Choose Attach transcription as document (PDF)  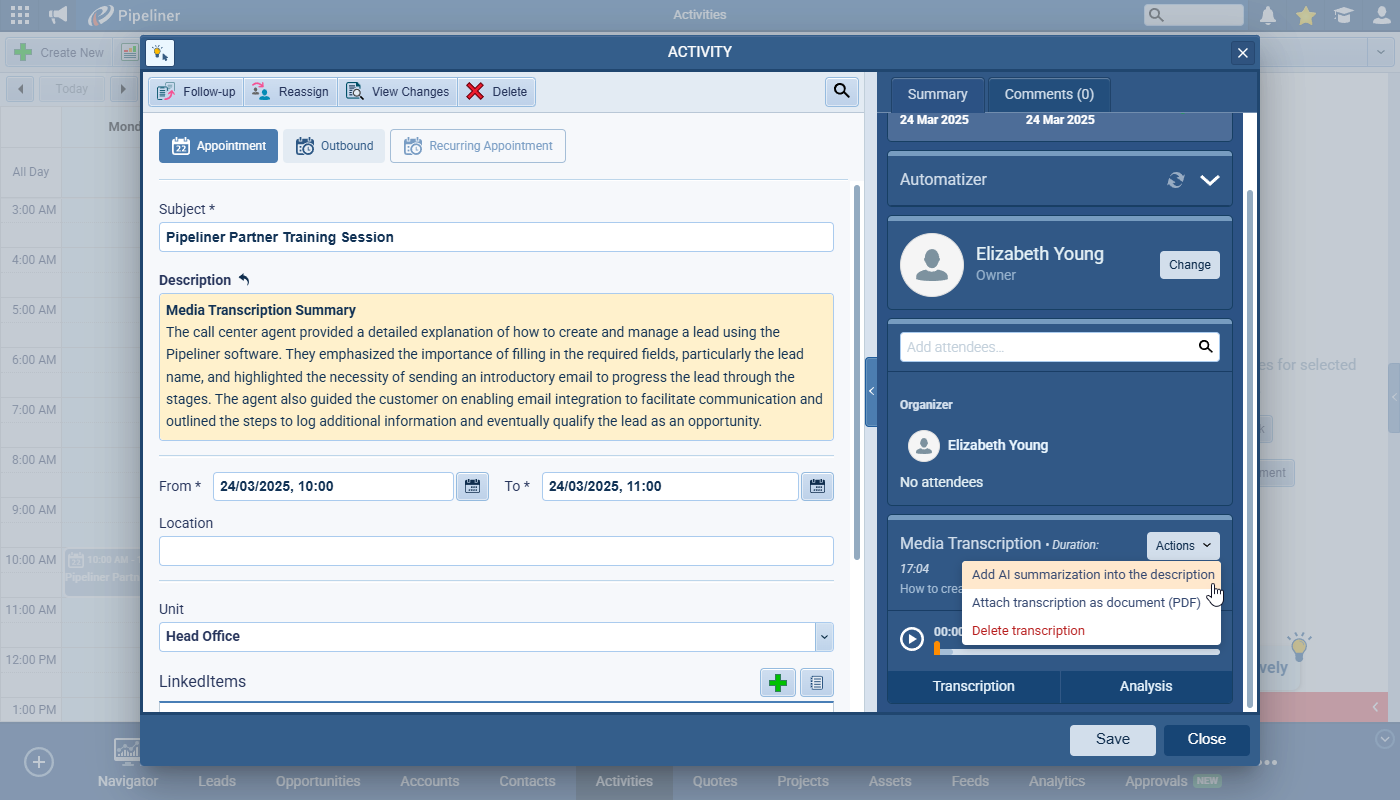pos(1086,603)
